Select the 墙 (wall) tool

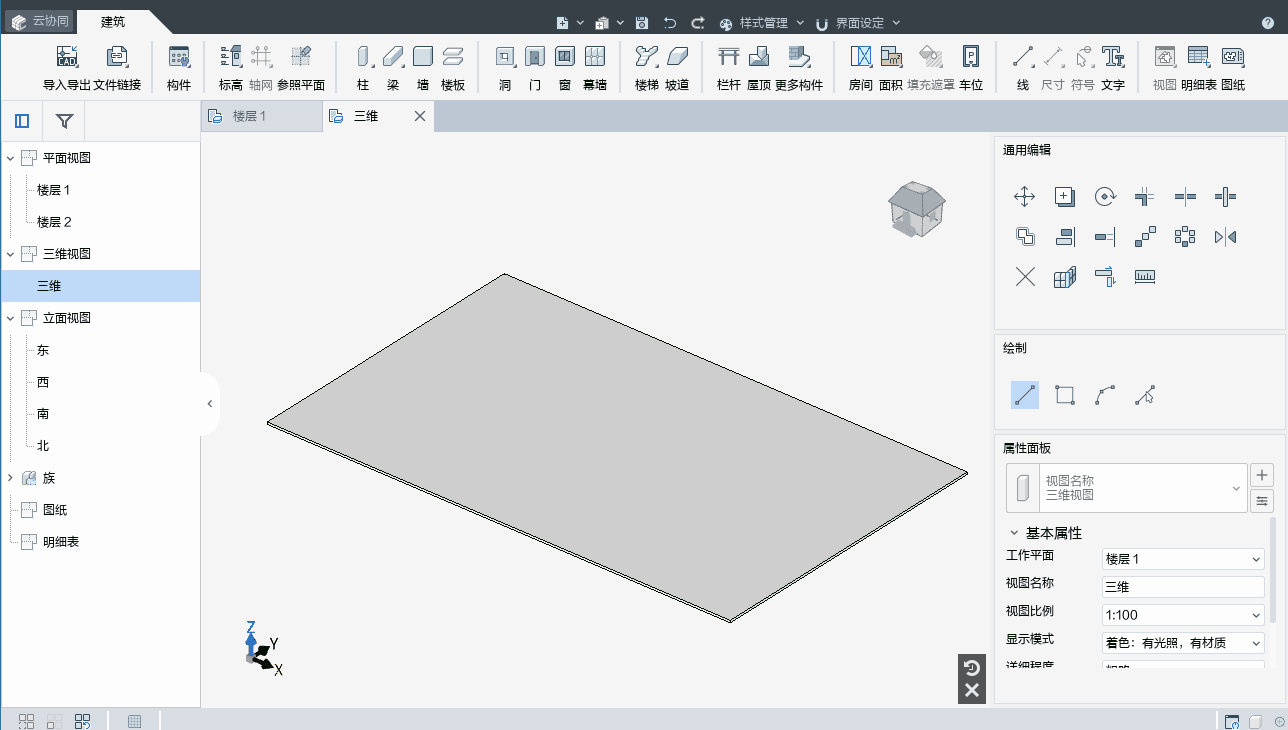pos(423,67)
